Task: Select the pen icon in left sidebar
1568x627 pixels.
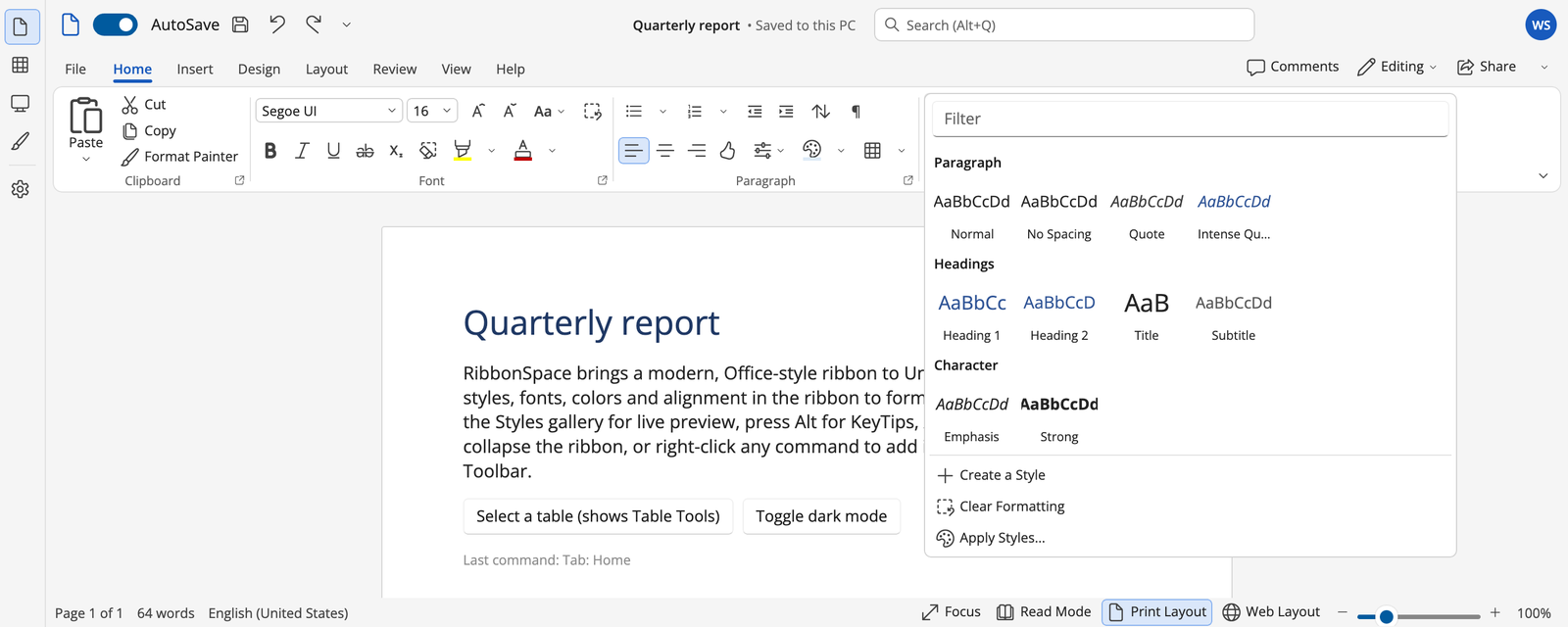Action: click(x=20, y=141)
